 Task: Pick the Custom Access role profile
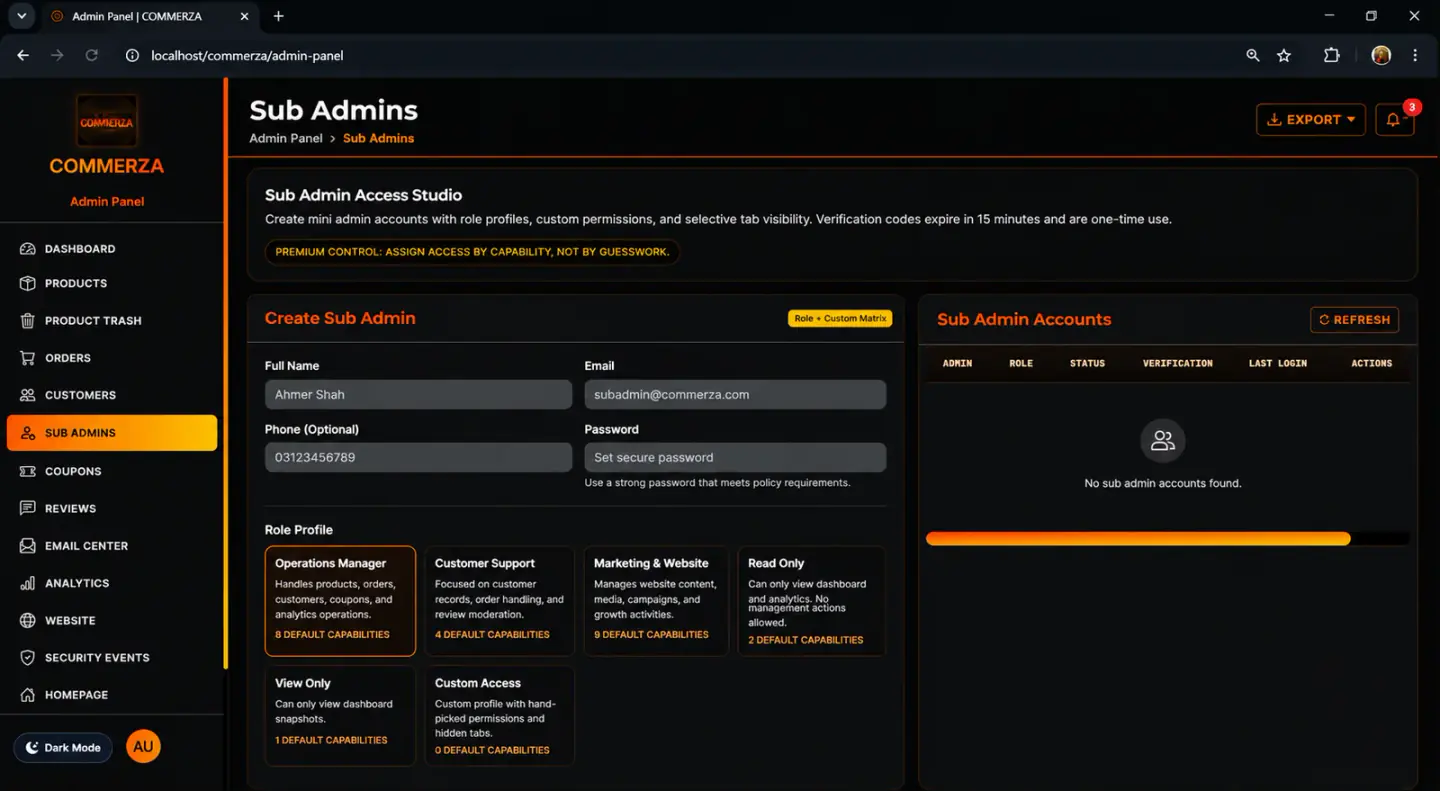tap(500, 715)
